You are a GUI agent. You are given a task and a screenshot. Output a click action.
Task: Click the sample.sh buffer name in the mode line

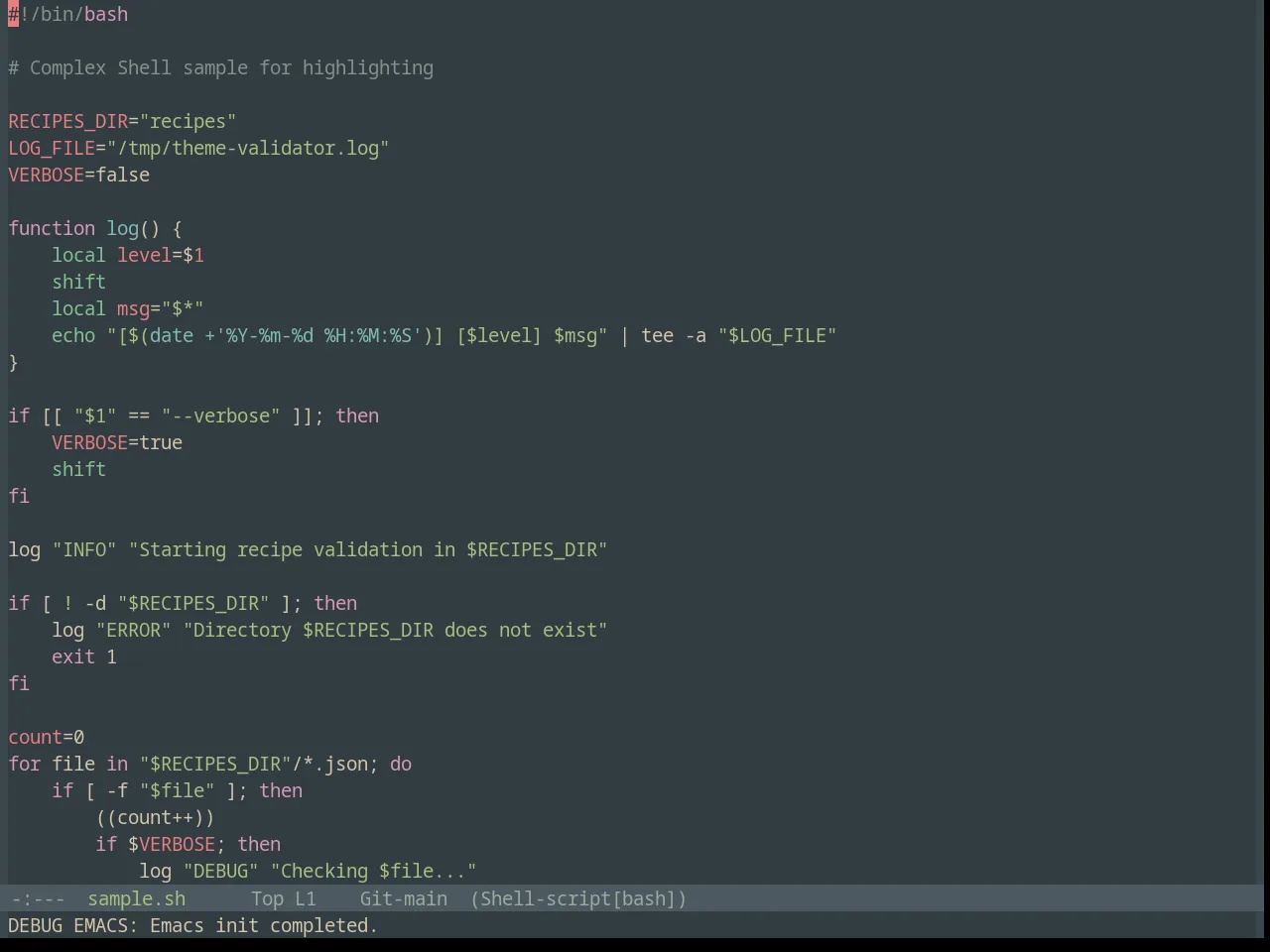coord(136,898)
